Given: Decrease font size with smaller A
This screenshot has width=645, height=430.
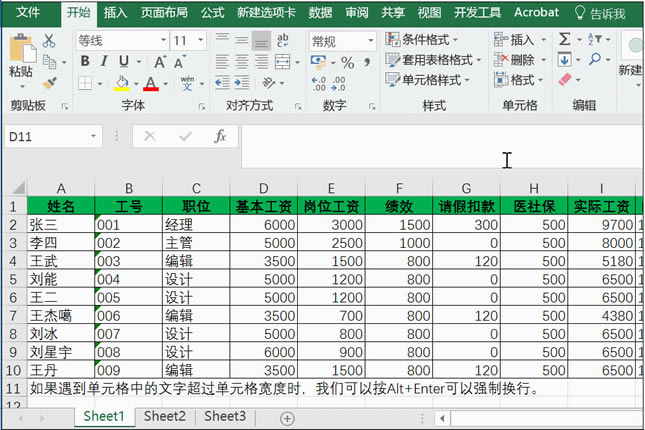Looking at the screenshot, I should click(x=179, y=62).
